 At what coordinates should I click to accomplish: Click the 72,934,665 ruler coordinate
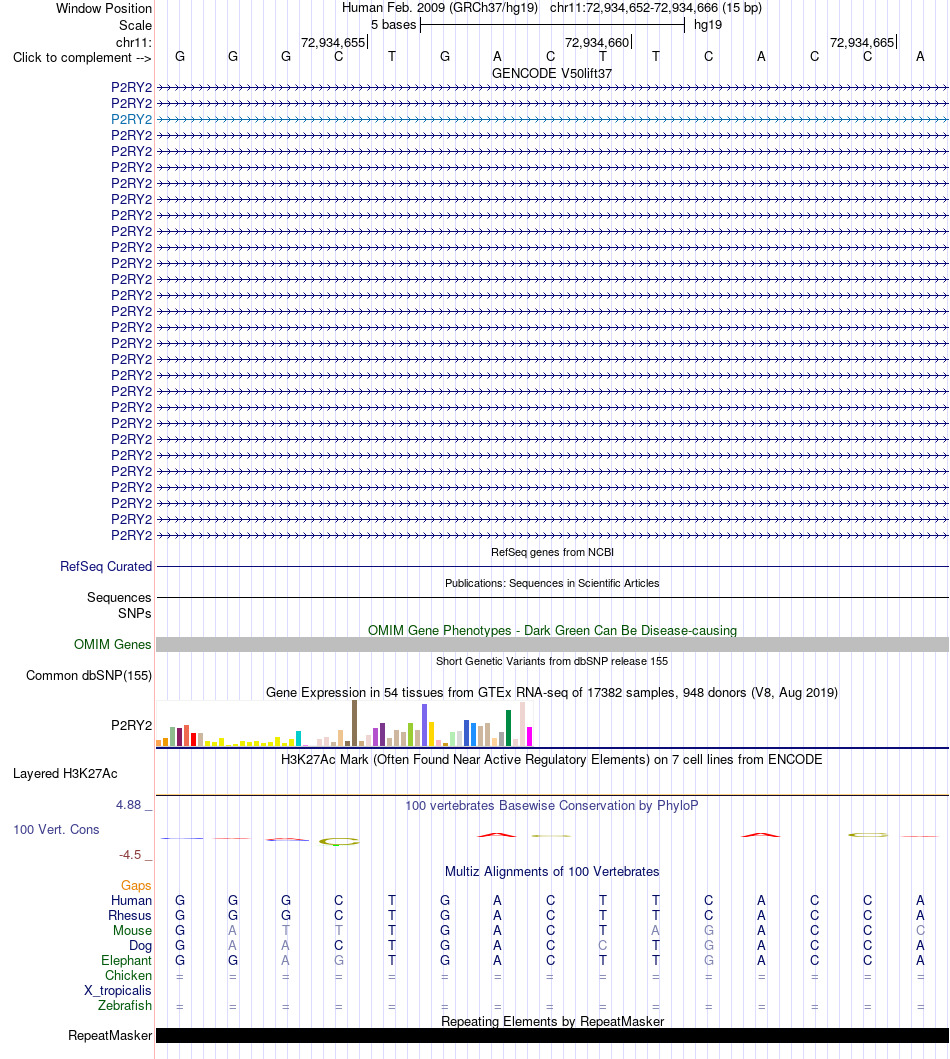click(862, 43)
